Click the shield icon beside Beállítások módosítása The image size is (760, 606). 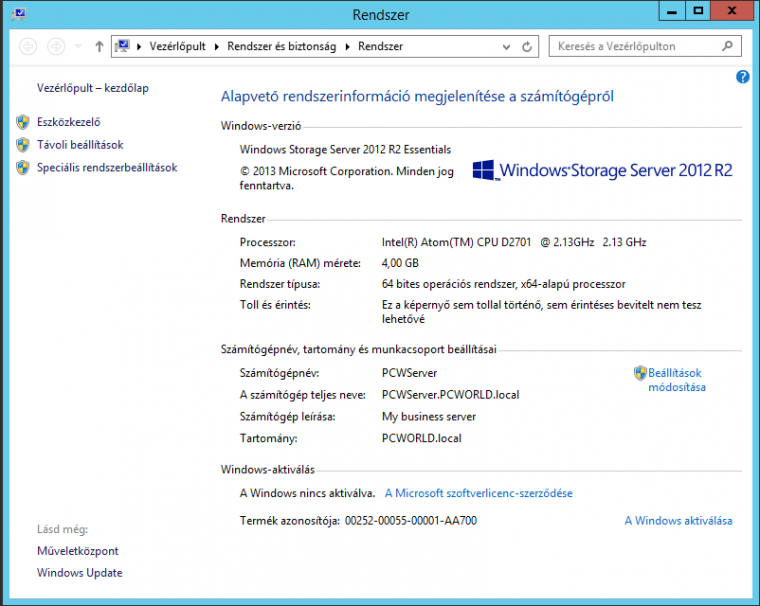click(640, 373)
